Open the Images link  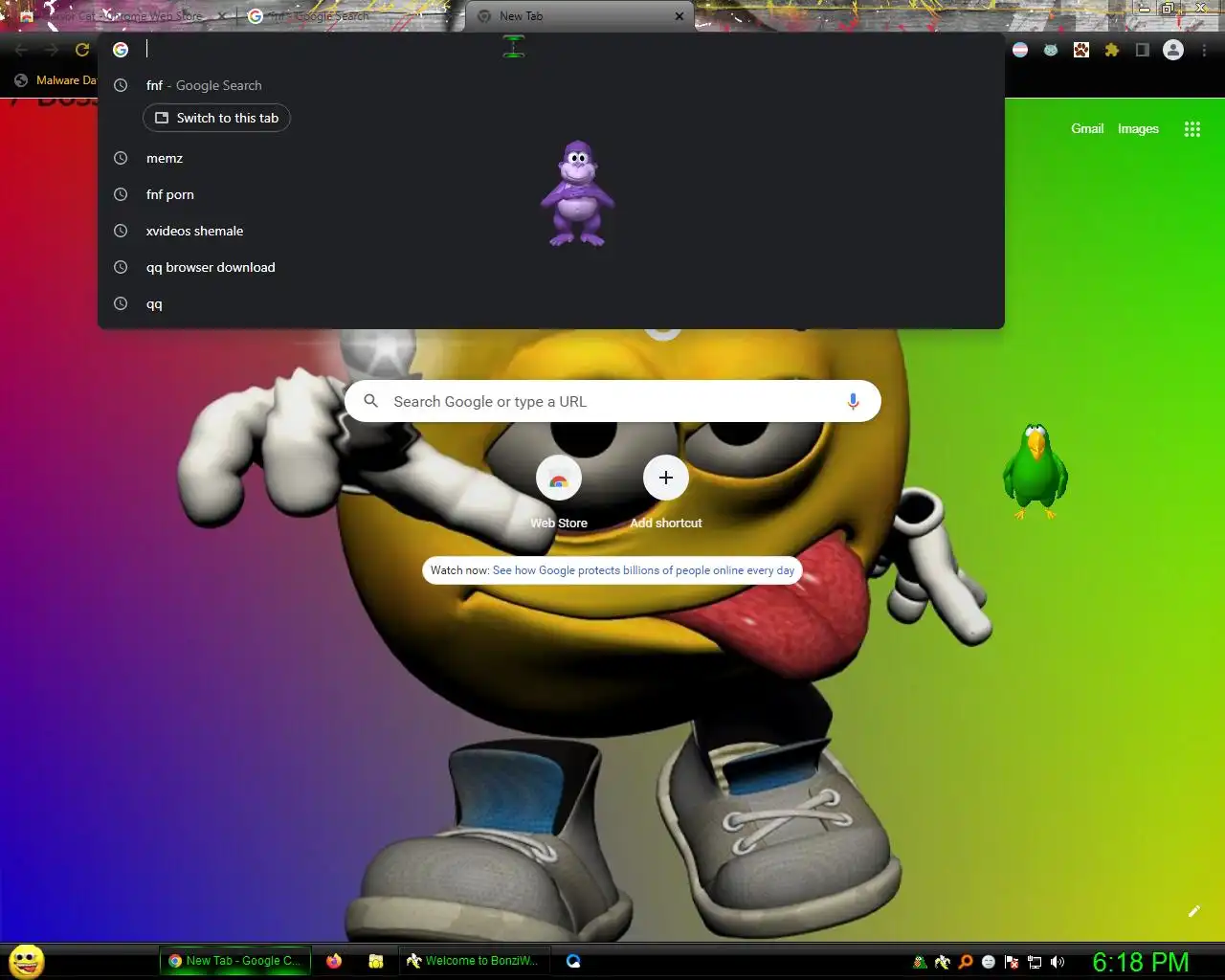[x=1138, y=129]
